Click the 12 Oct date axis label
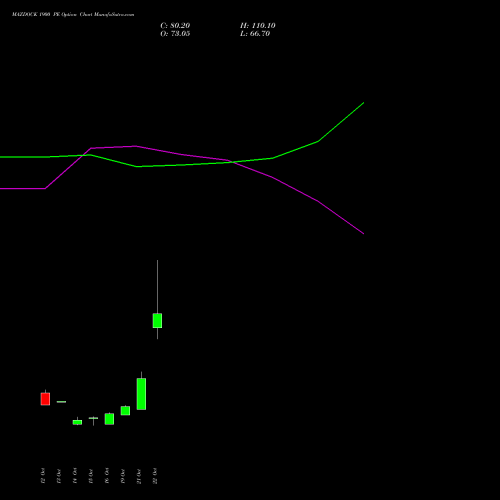Screen dimensions: 500x500 43,476
